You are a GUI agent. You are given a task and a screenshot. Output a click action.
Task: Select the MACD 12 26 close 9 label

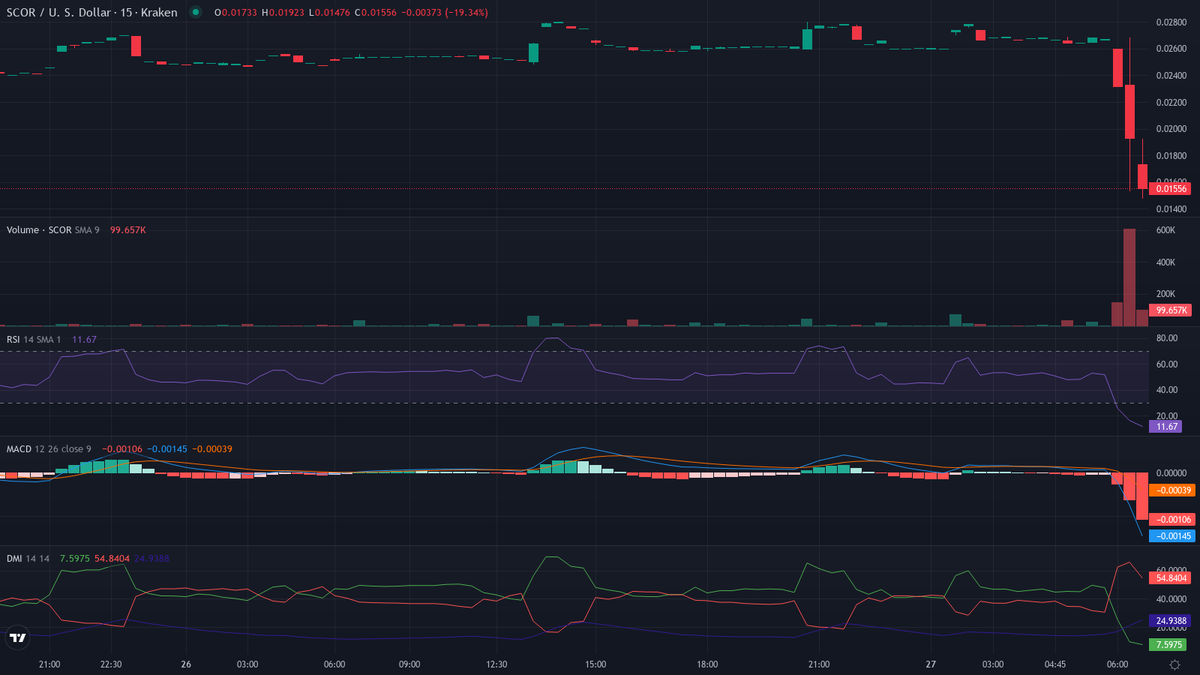(x=49, y=449)
